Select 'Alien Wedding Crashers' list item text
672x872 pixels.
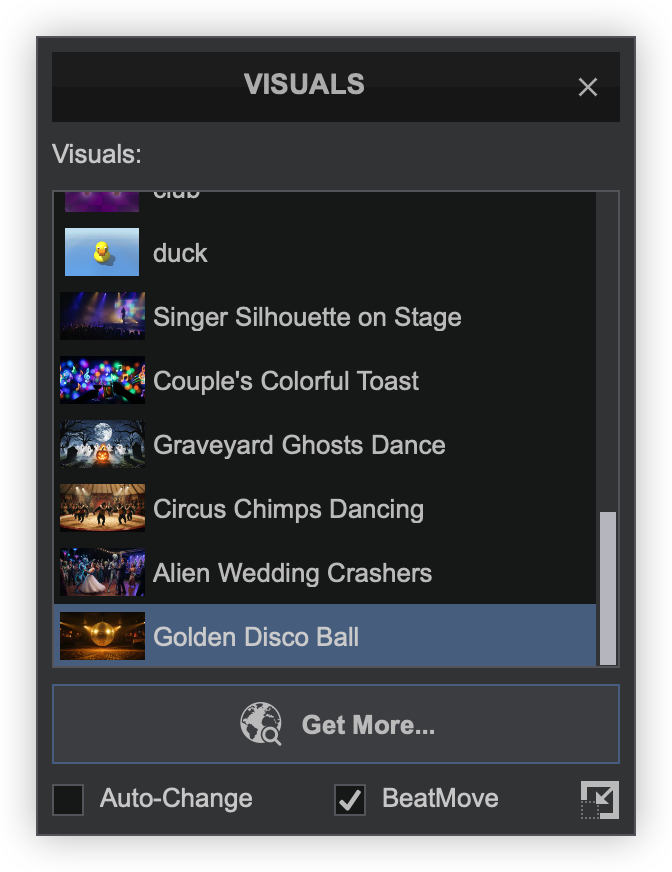(292, 573)
